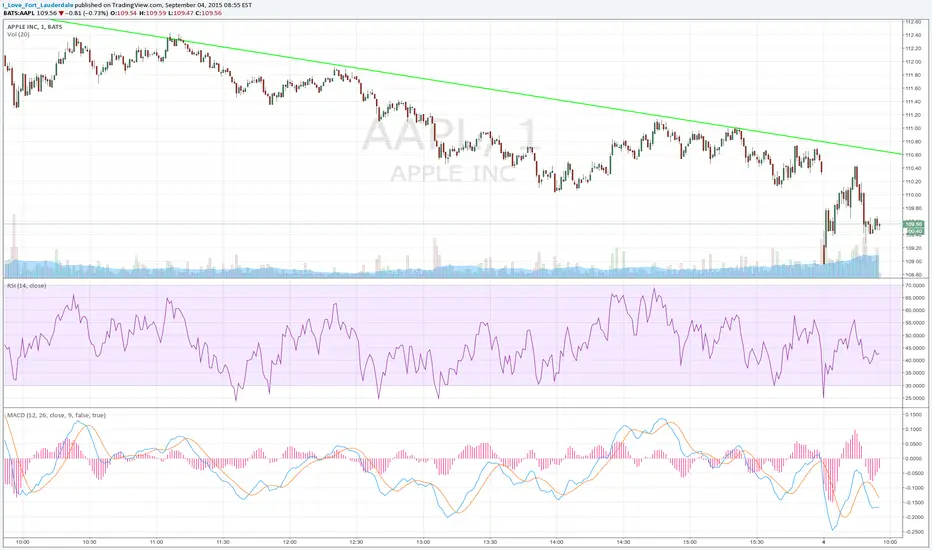The image size is (932, 550).
Task: Click the 110.60 price axis label
Action: (x=912, y=155)
